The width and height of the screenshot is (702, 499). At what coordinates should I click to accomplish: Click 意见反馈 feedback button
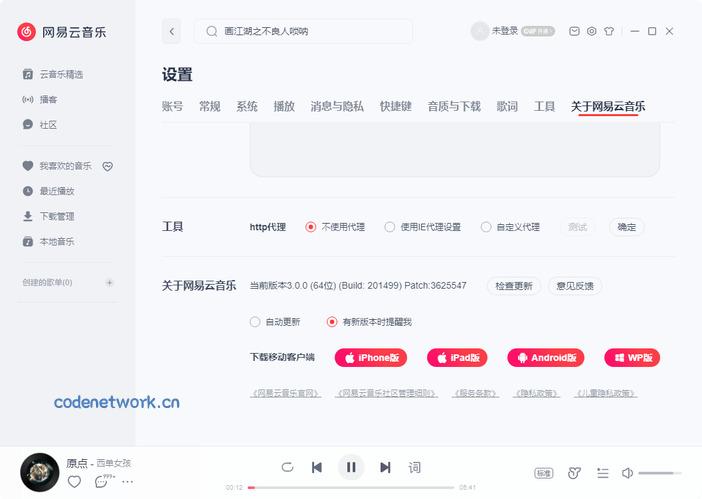[x=575, y=286]
